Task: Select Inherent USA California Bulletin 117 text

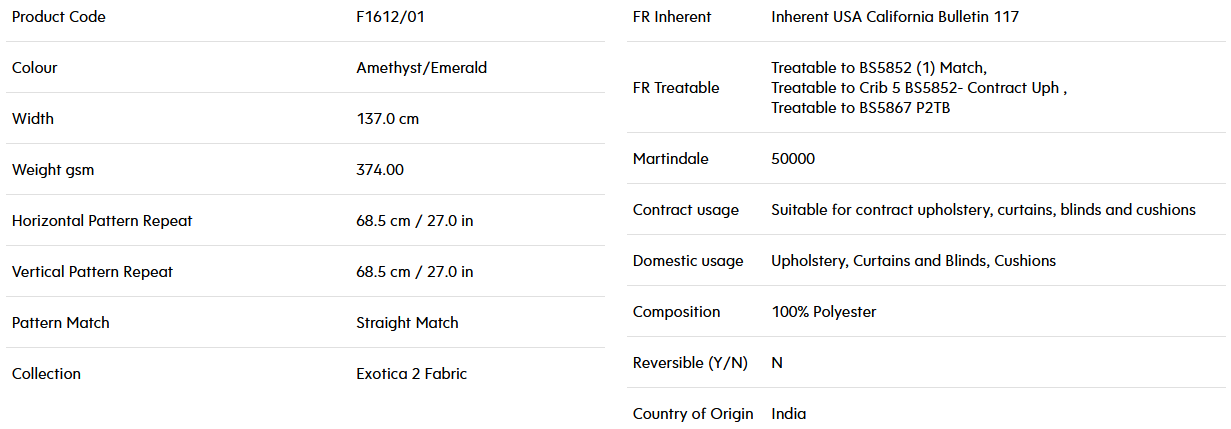Action: [895, 17]
